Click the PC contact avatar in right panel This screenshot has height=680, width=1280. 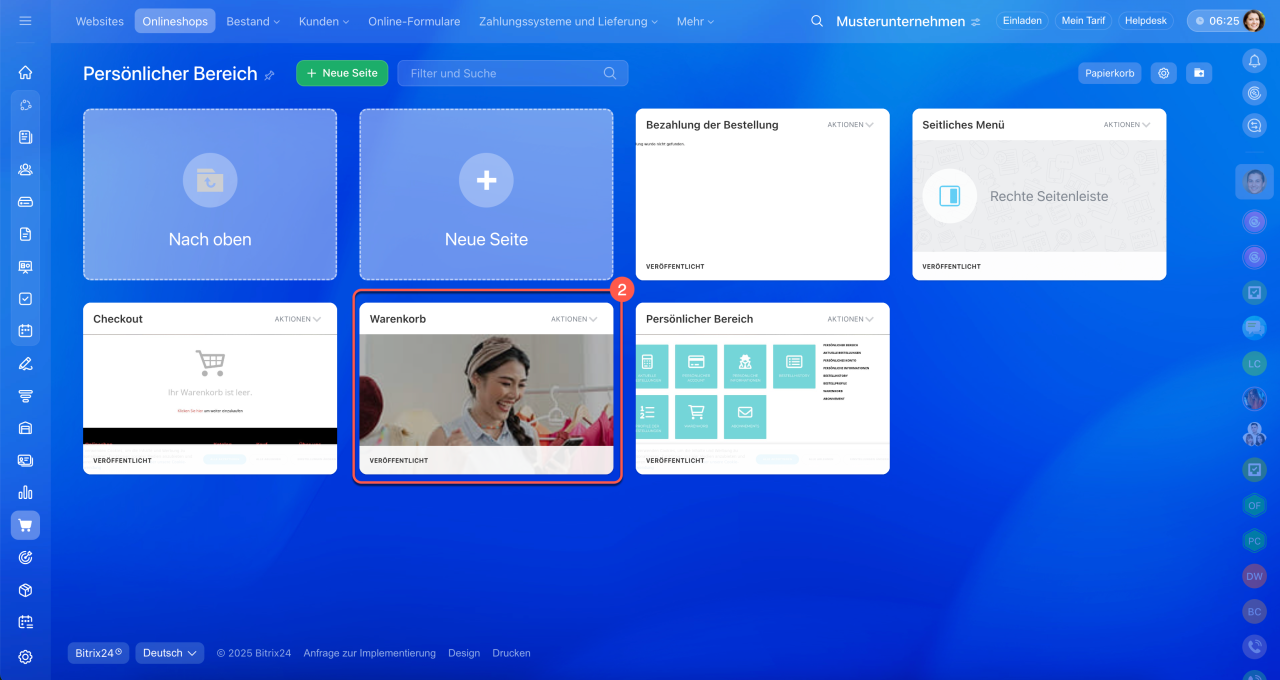click(1254, 540)
